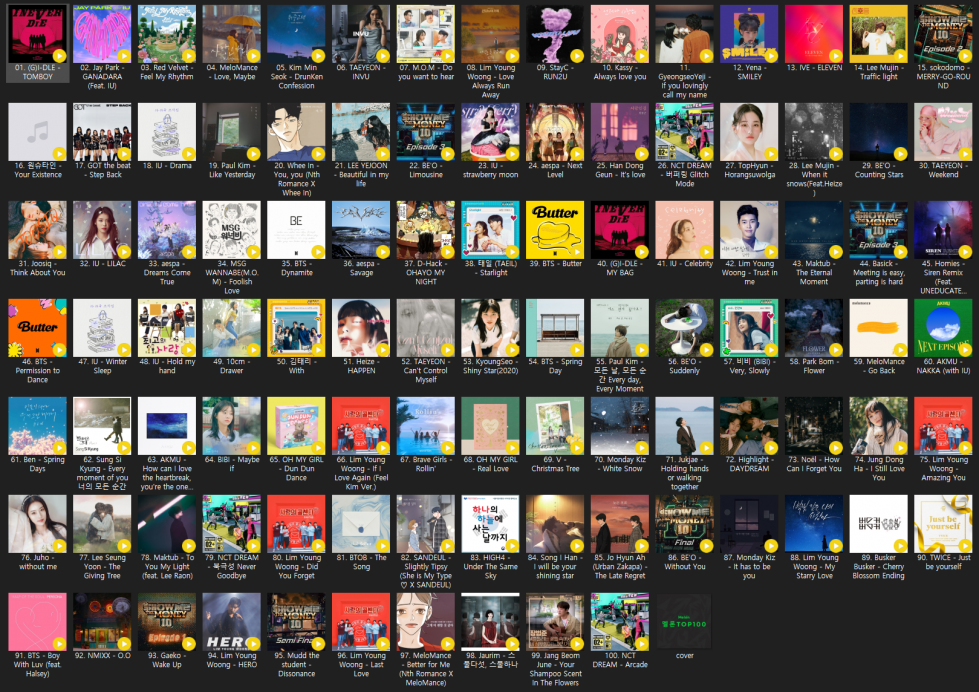Open '27. TopHyun - Horangsuwolga' cover
Image resolution: width=979 pixels, height=692 pixels.
coord(749,132)
